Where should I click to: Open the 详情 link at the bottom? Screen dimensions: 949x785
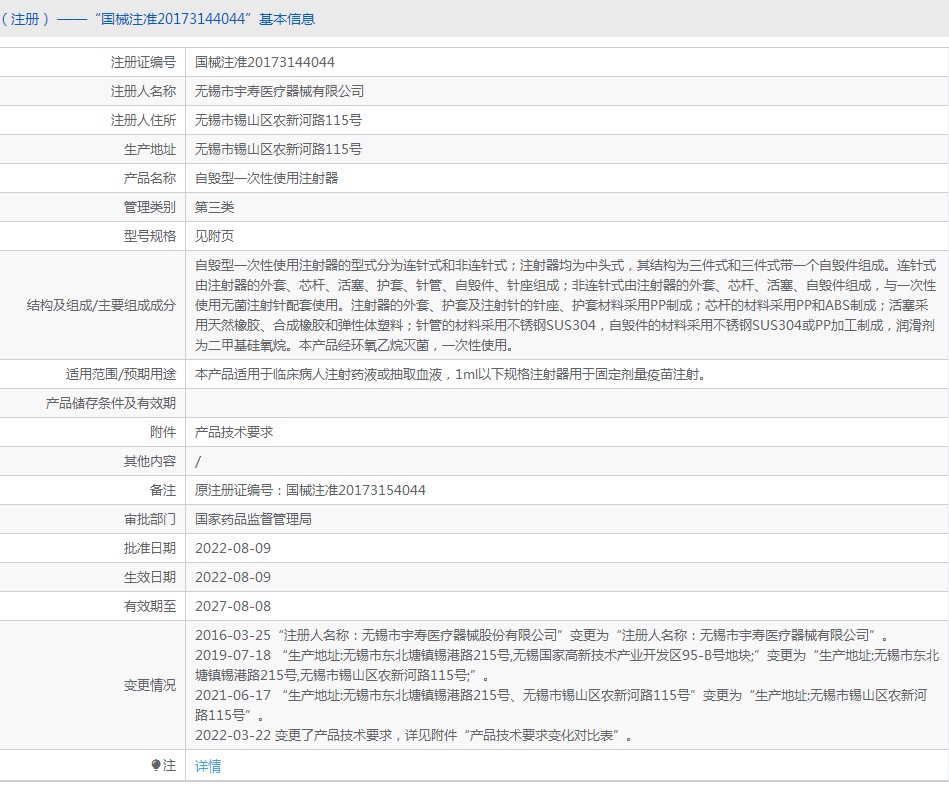point(208,766)
